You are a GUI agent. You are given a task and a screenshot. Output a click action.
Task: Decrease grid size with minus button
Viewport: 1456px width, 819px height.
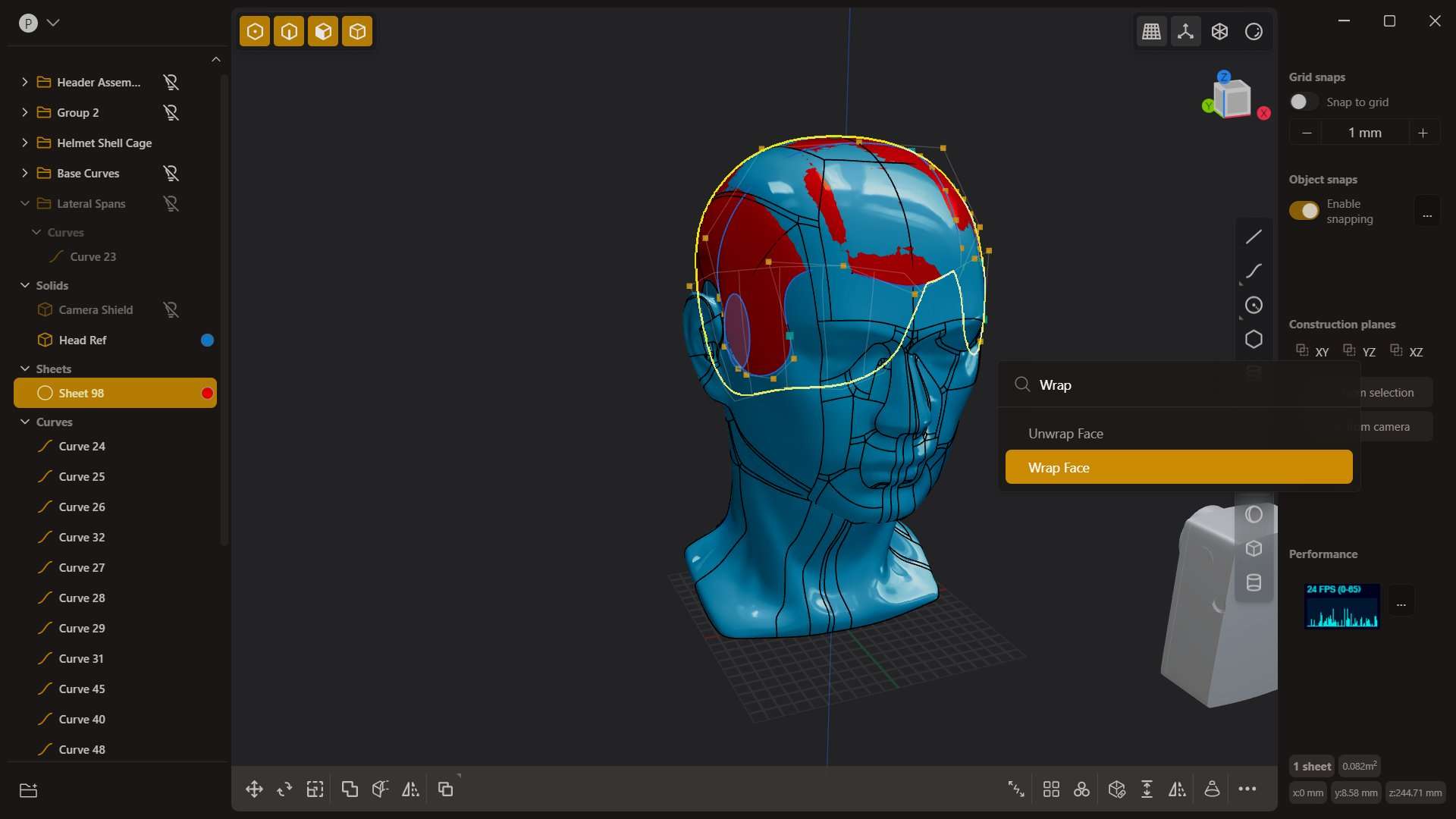coord(1306,133)
